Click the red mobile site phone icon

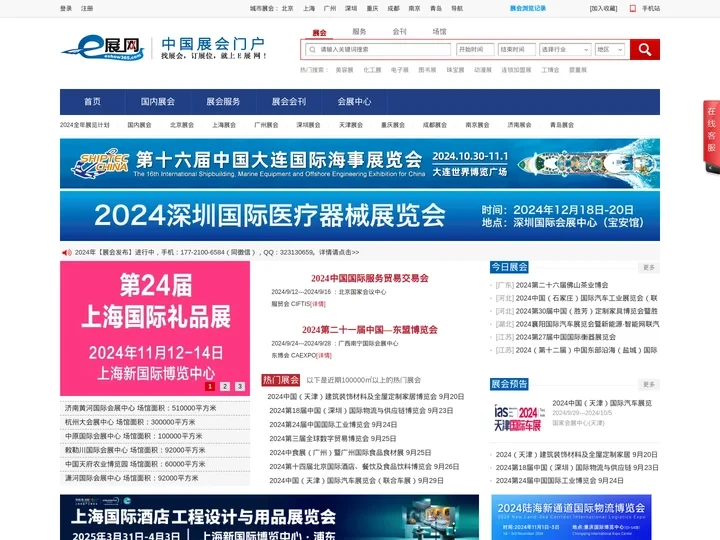(633, 8)
